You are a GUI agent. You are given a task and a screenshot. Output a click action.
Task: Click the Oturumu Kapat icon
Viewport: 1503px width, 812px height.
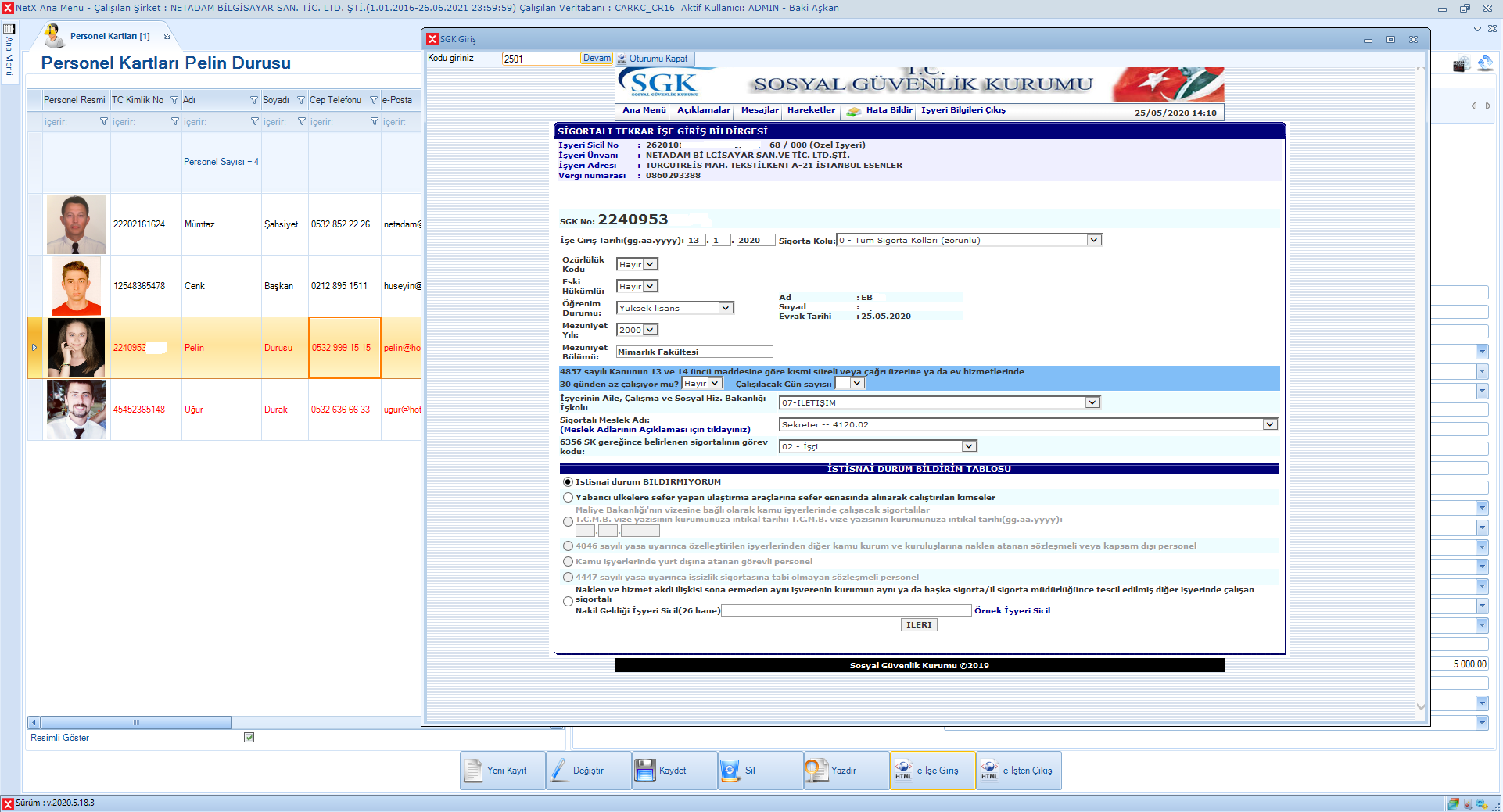pos(622,59)
